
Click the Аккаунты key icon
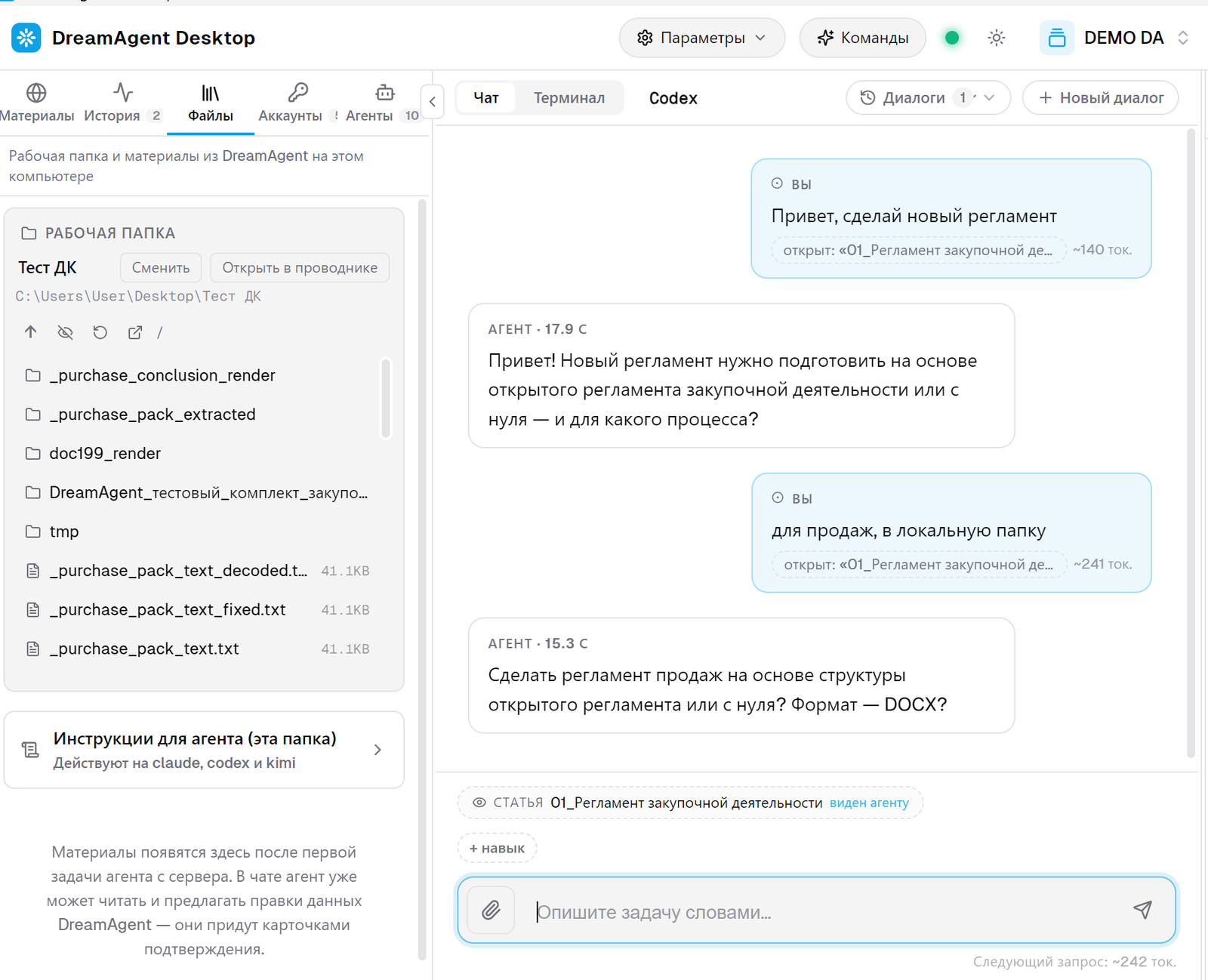coord(298,92)
